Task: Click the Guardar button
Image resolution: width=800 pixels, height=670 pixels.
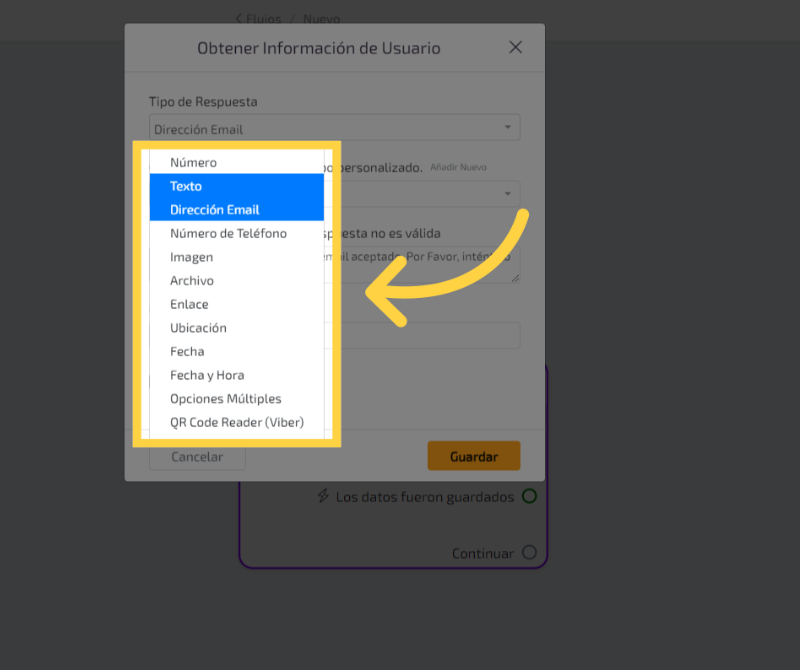Action: (473, 456)
